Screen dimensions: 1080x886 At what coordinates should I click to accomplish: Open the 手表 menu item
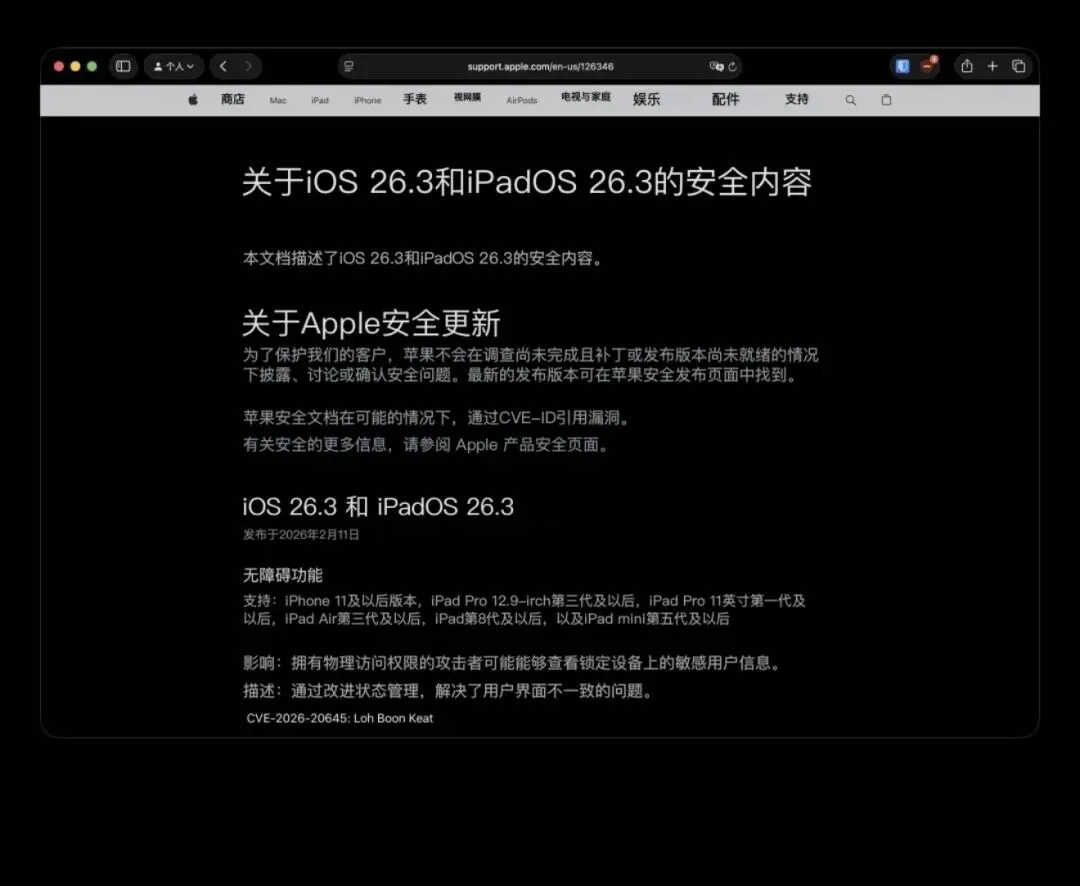pyautogui.click(x=415, y=99)
